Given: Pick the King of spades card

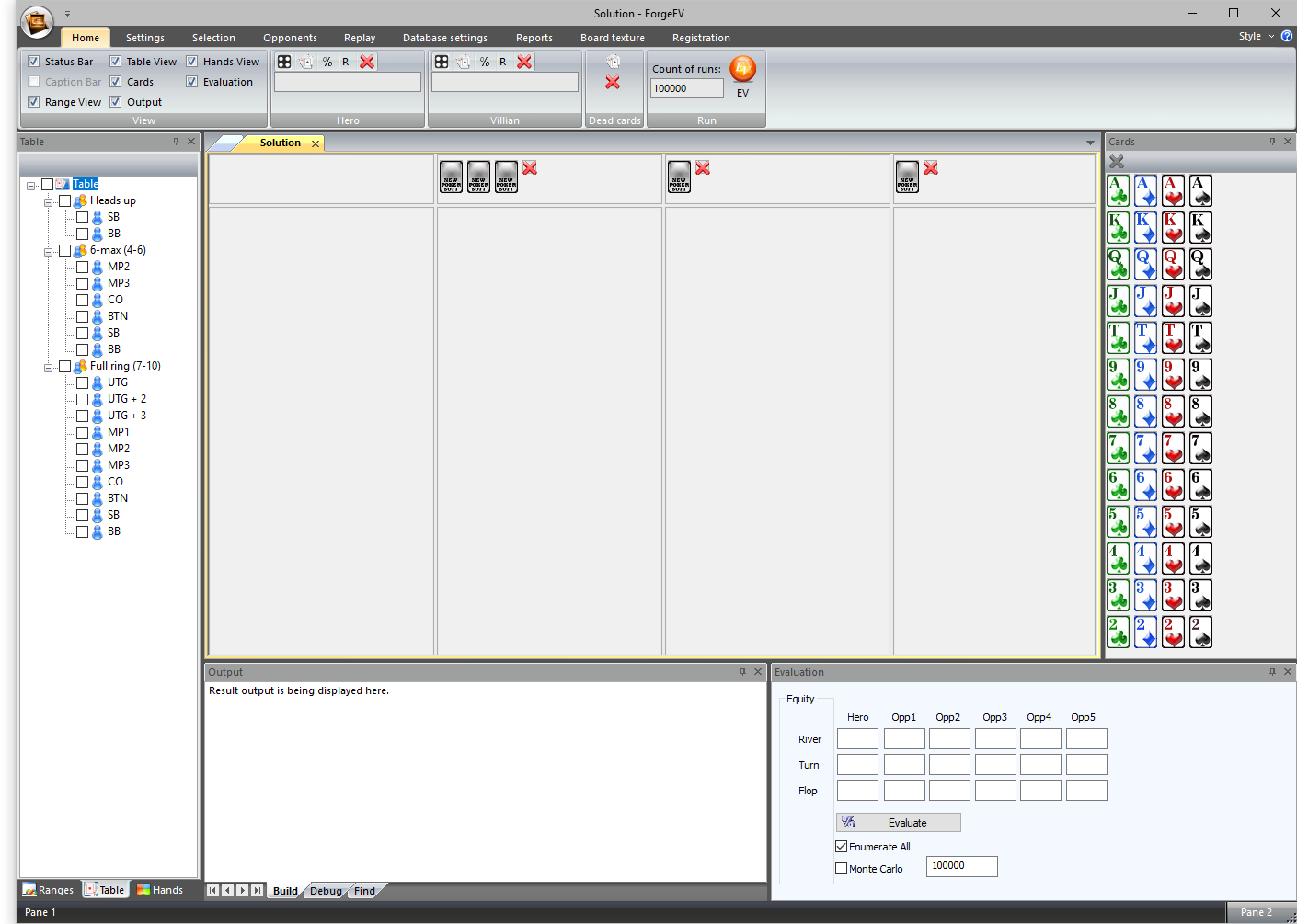Looking at the screenshot, I should [x=1200, y=227].
